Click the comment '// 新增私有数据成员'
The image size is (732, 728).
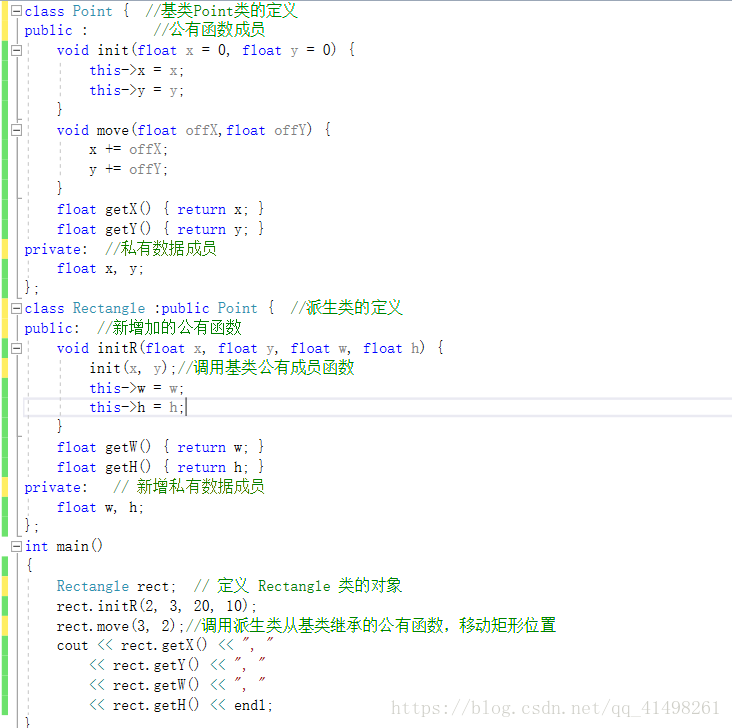click(x=189, y=487)
